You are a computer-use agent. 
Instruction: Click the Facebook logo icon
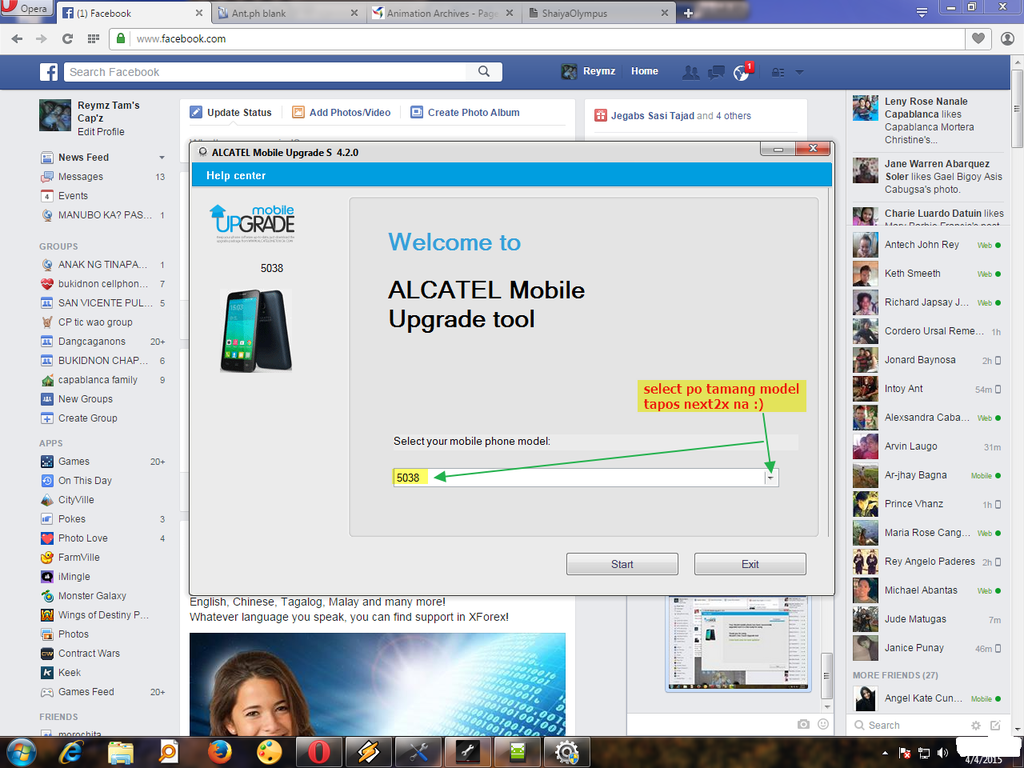pos(49,72)
